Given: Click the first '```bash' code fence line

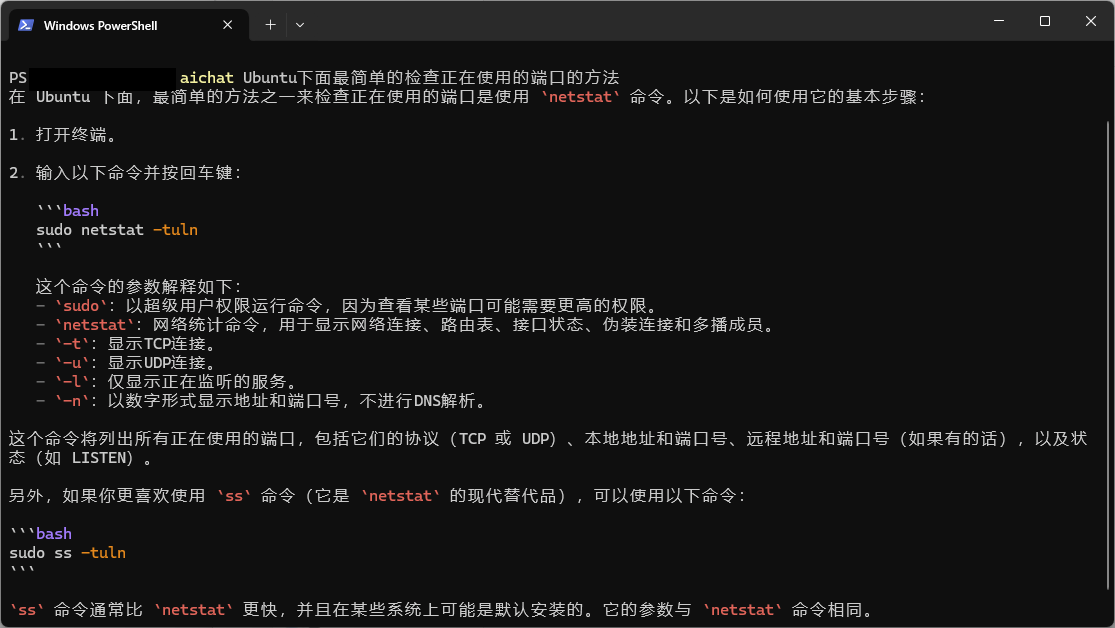Looking at the screenshot, I should [x=68, y=211].
